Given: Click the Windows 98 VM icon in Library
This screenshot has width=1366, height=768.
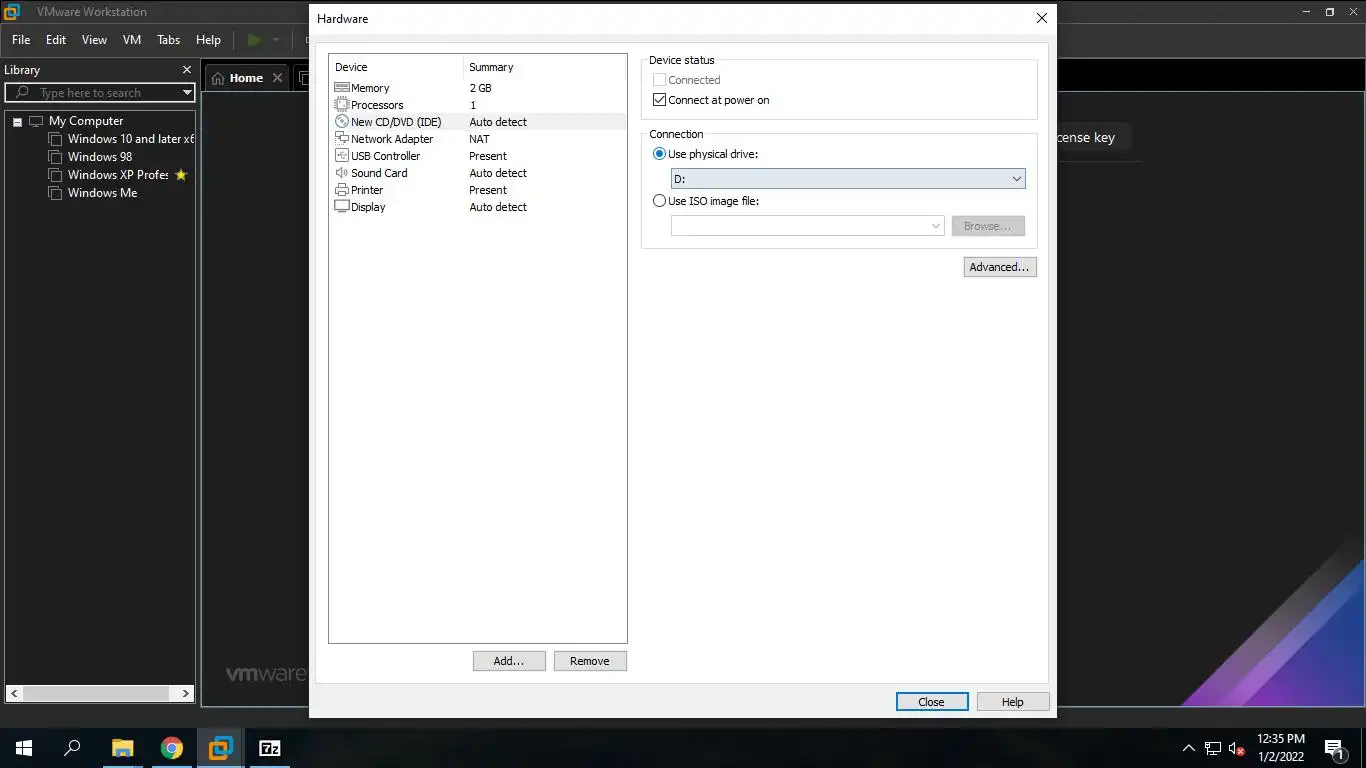Looking at the screenshot, I should pyautogui.click(x=55, y=157).
